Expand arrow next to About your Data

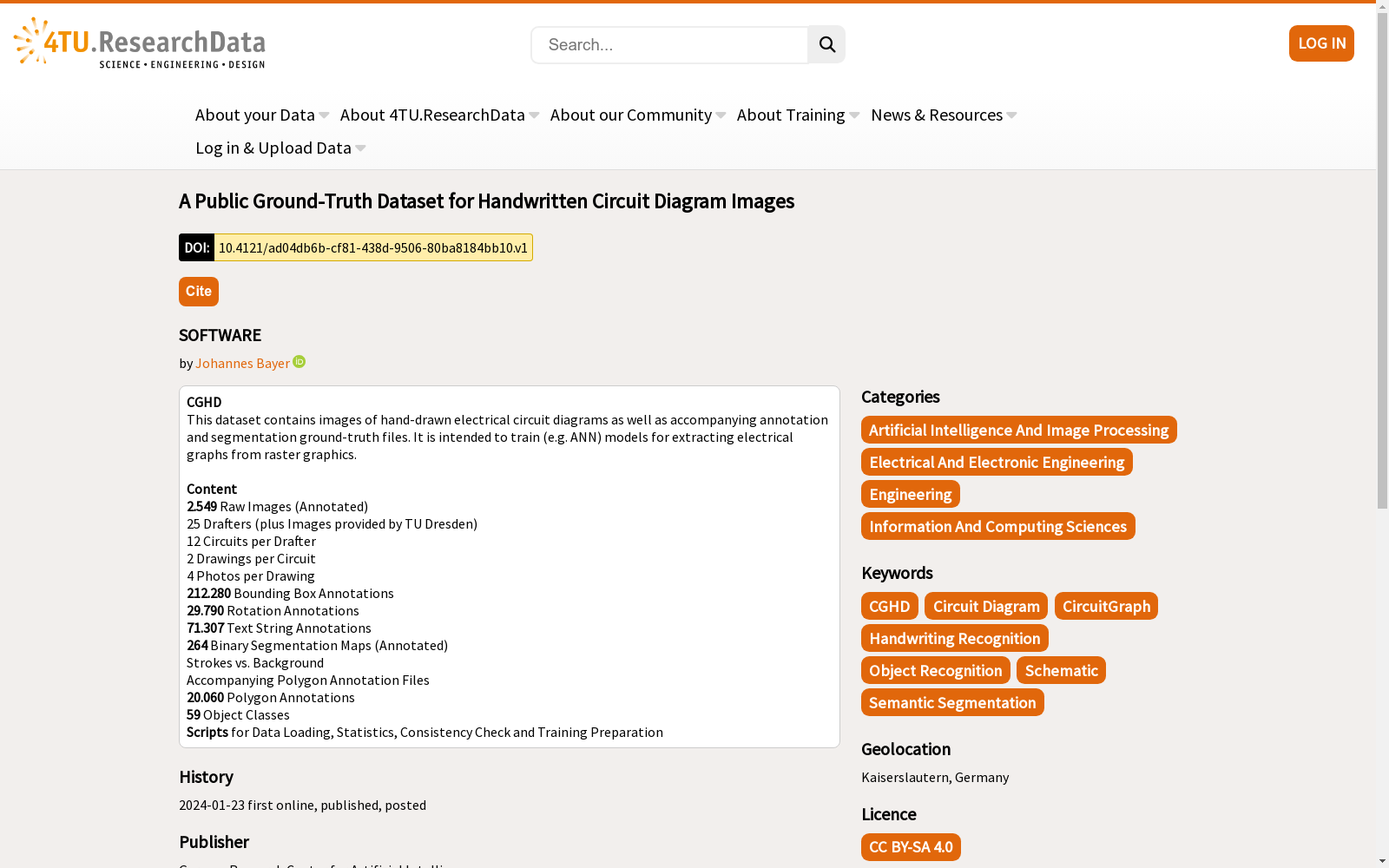point(324,115)
